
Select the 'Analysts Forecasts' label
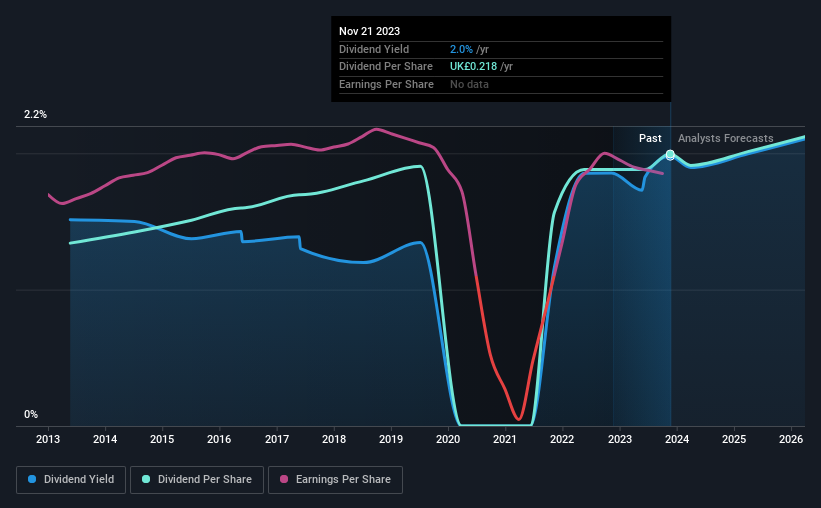click(x=725, y=138)
